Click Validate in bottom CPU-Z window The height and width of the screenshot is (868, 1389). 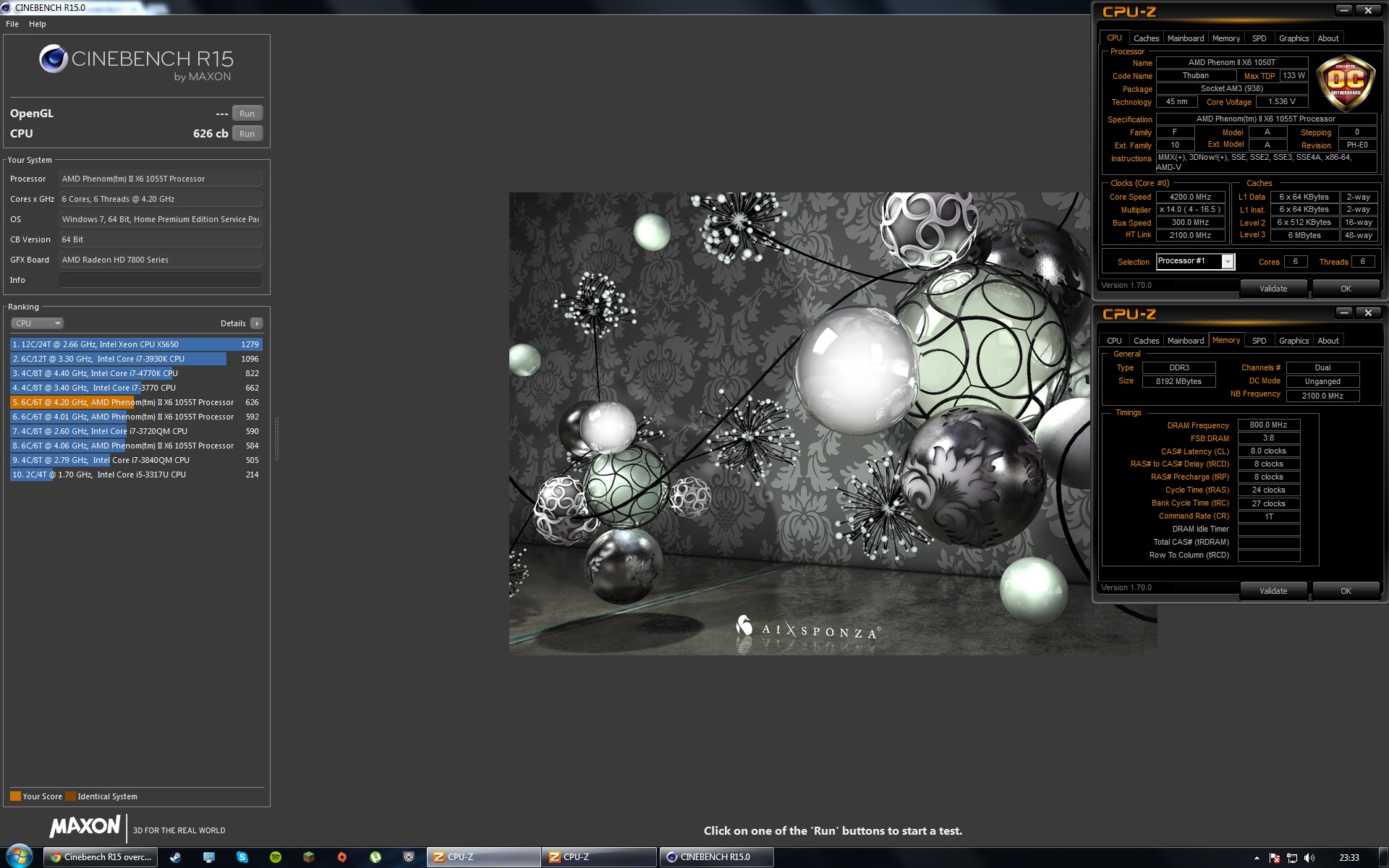[1273, 591]
